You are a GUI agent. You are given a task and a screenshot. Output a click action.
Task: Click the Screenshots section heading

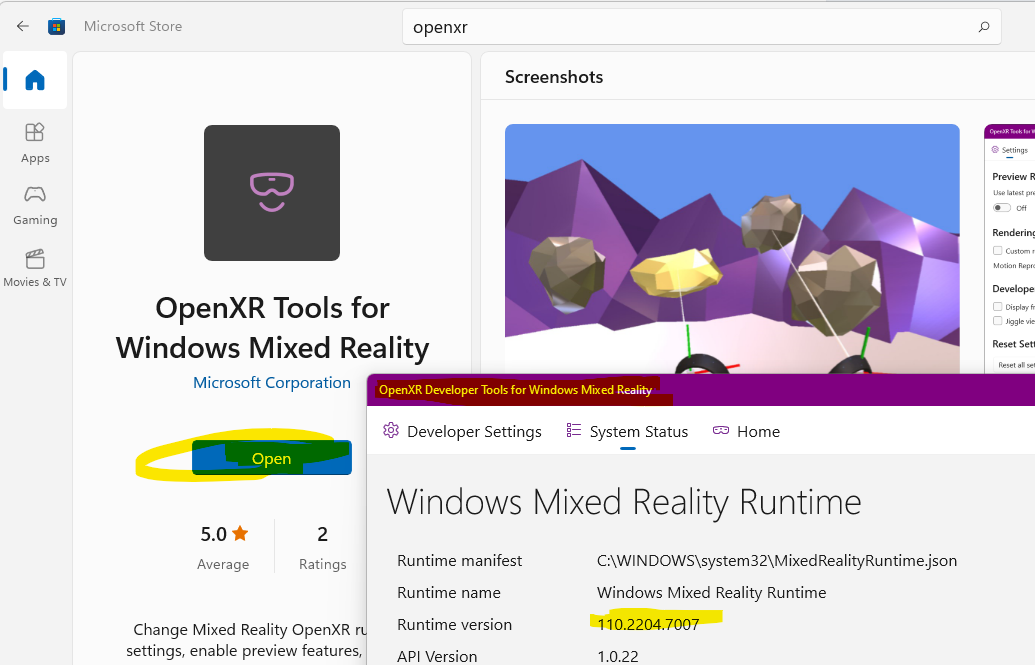coord(554,77)
